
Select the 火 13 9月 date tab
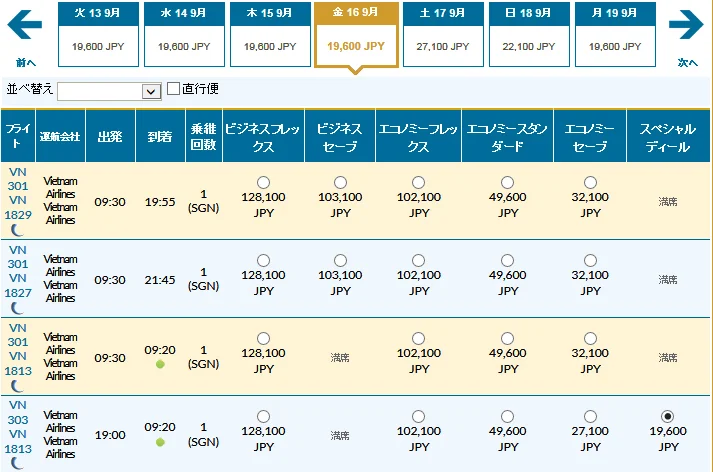click(98, 35)
